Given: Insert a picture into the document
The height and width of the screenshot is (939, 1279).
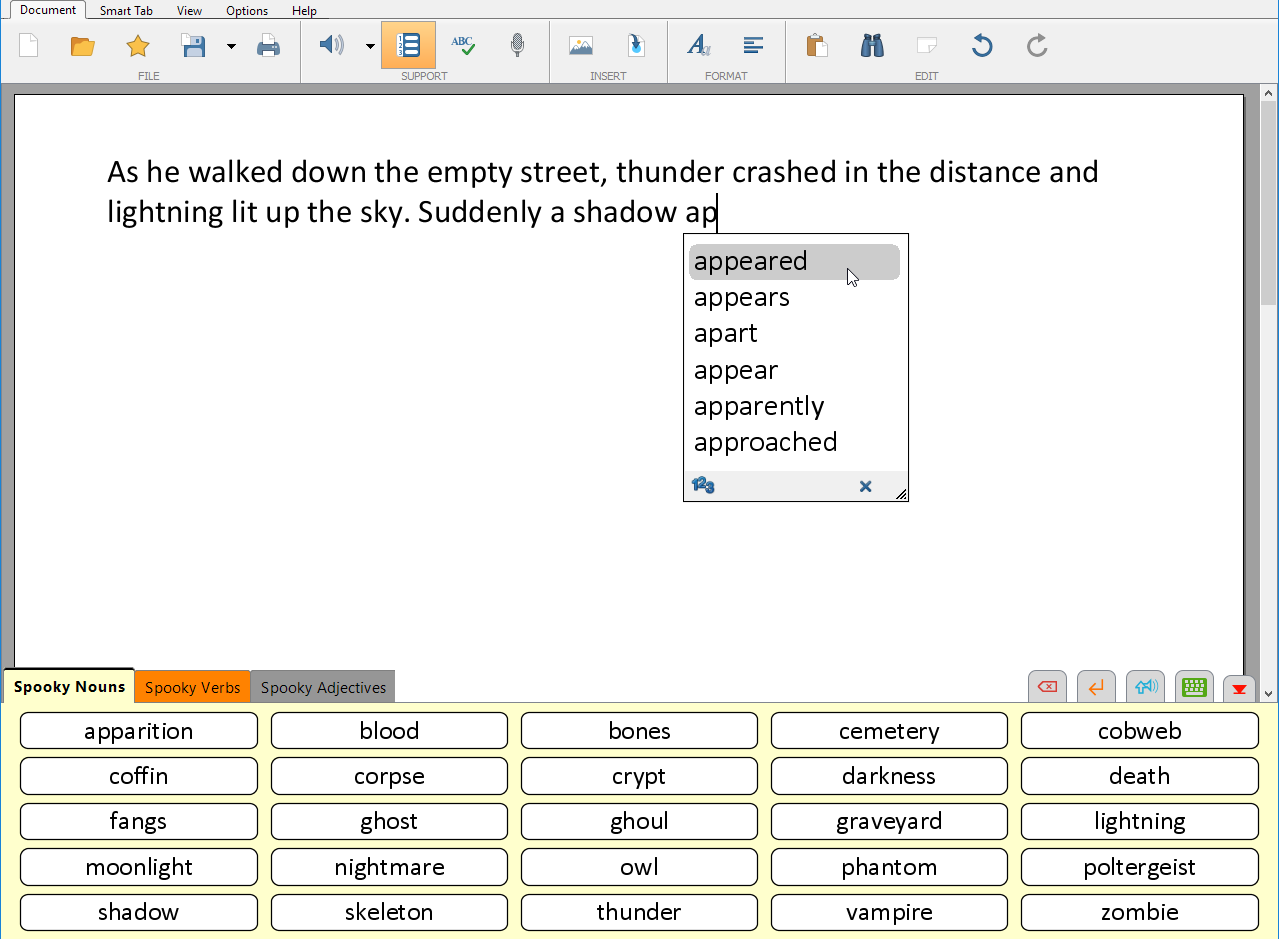Looking at the screenshot, I should pos(581,44).
